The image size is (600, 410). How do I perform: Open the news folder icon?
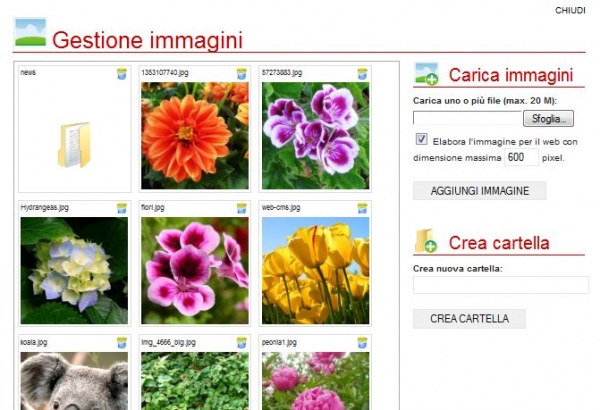[74, 145]
